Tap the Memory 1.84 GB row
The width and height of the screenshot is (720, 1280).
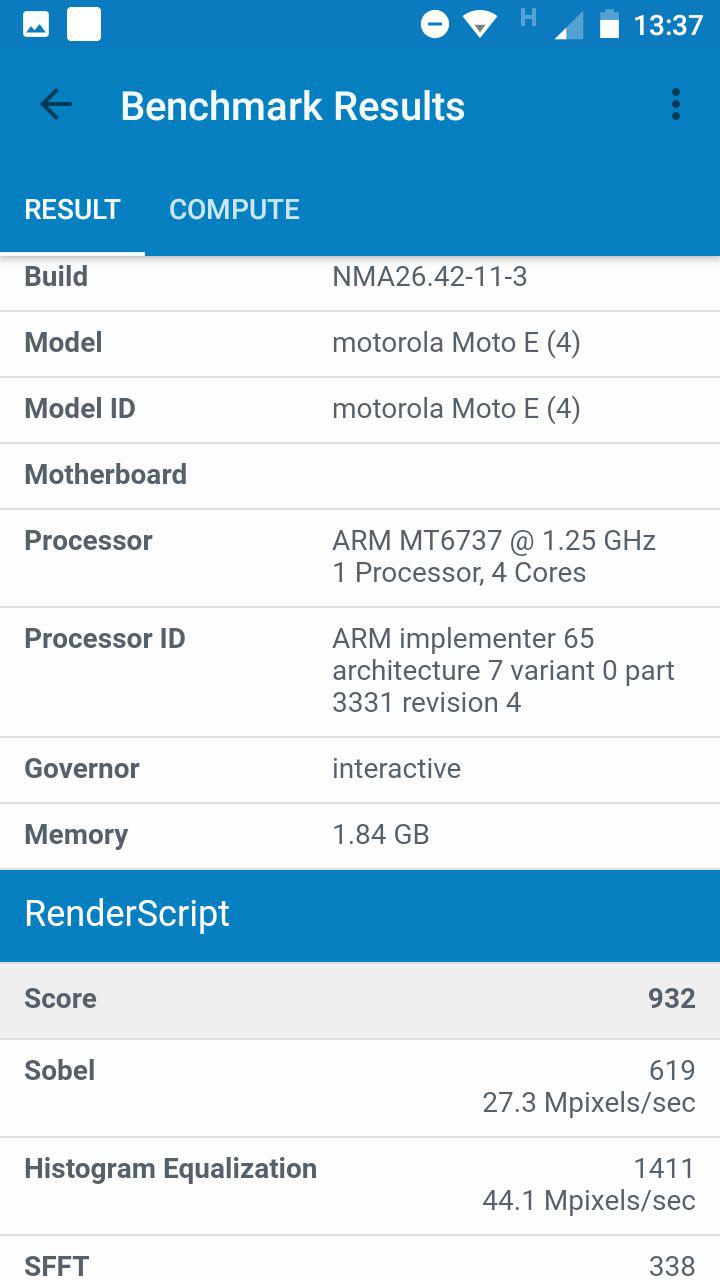(360, 835)
